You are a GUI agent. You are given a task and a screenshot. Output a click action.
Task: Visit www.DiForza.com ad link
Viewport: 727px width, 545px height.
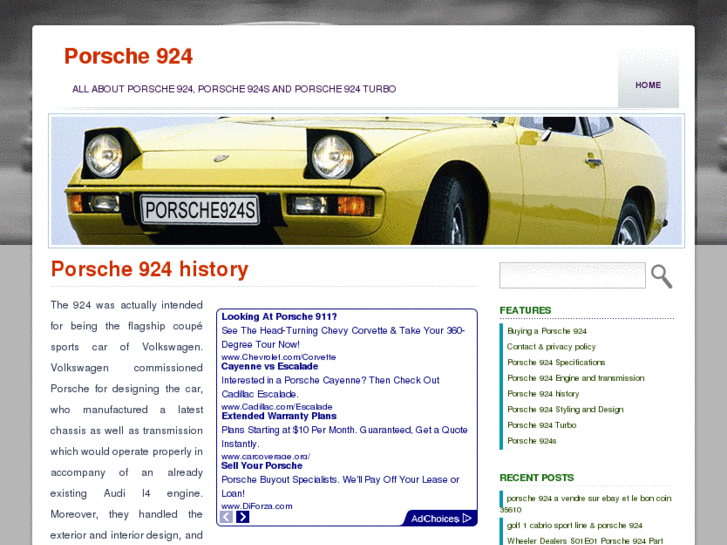256,506
